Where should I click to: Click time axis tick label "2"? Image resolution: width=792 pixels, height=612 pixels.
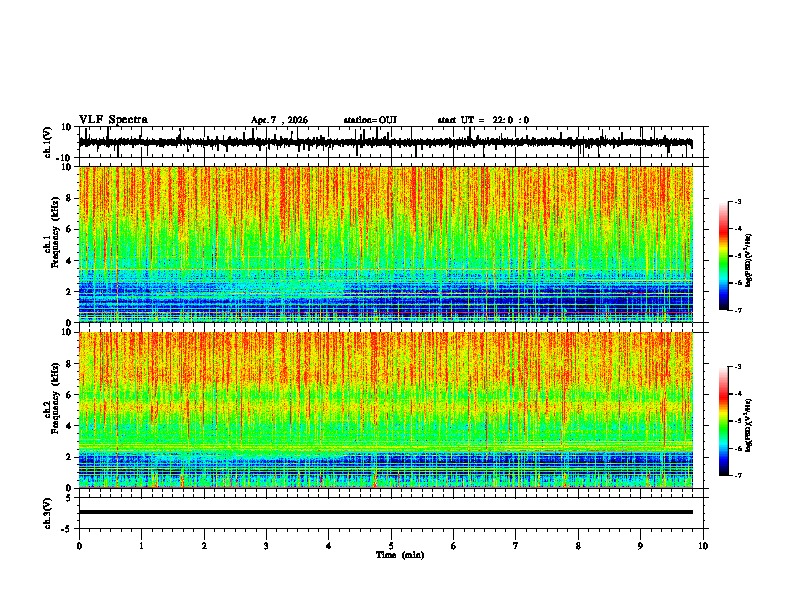204,546
